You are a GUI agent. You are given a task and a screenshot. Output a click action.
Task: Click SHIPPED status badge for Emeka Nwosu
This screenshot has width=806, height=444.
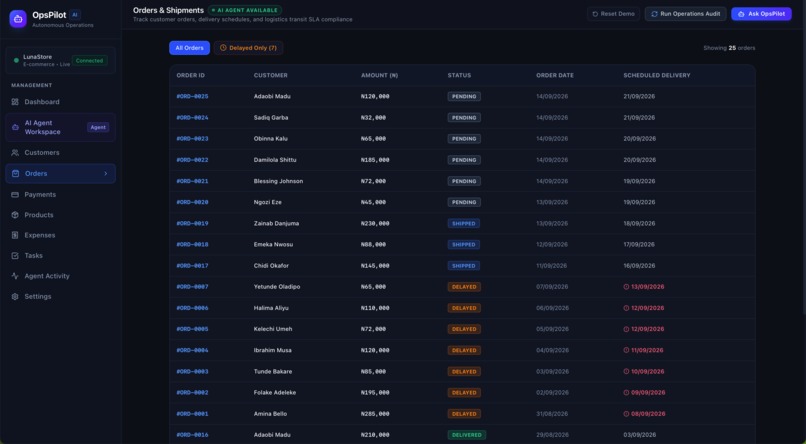tap(464, 245)
